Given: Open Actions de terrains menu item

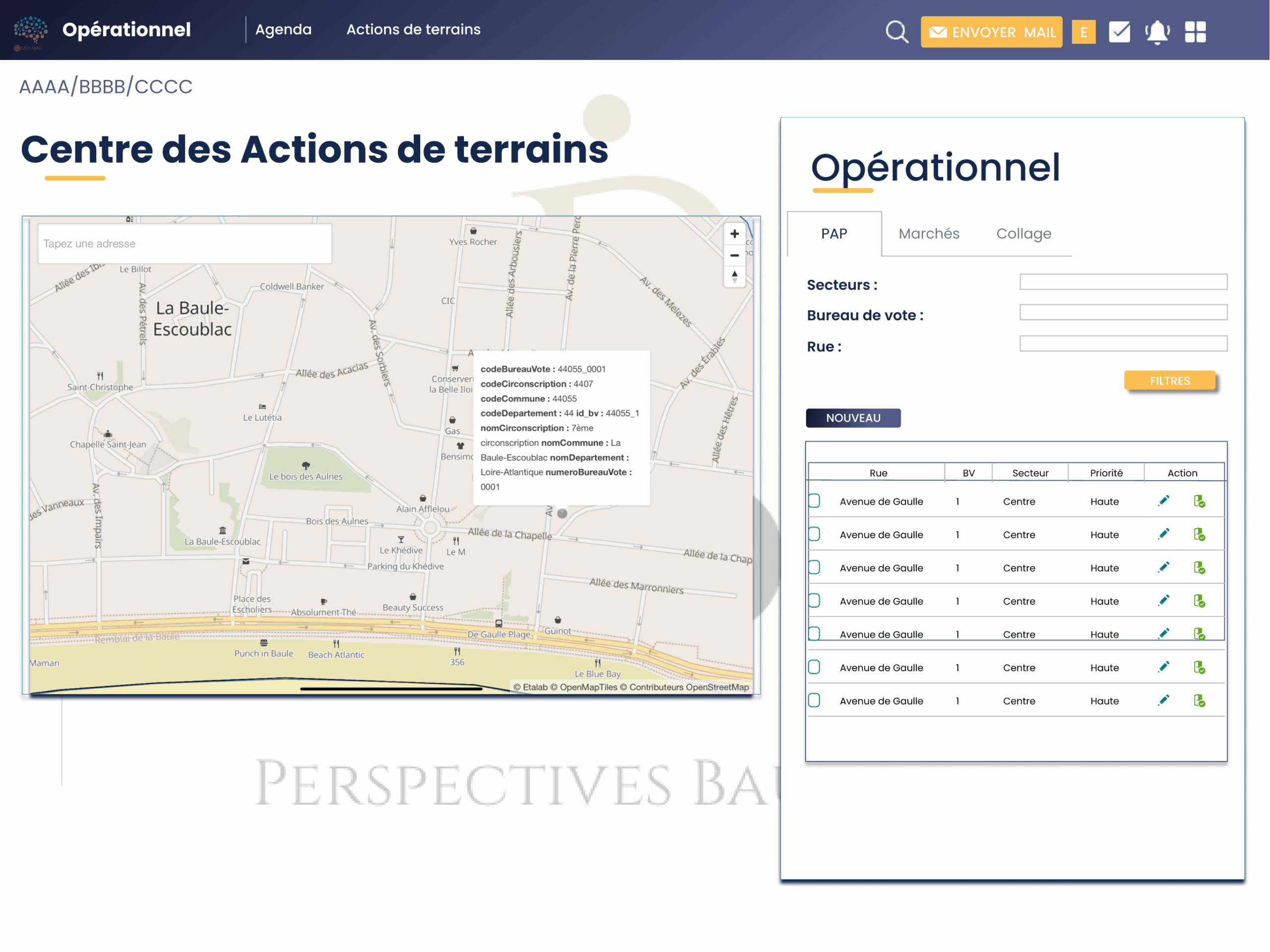Looking at the screenshot, I should (x=413, y=29).
